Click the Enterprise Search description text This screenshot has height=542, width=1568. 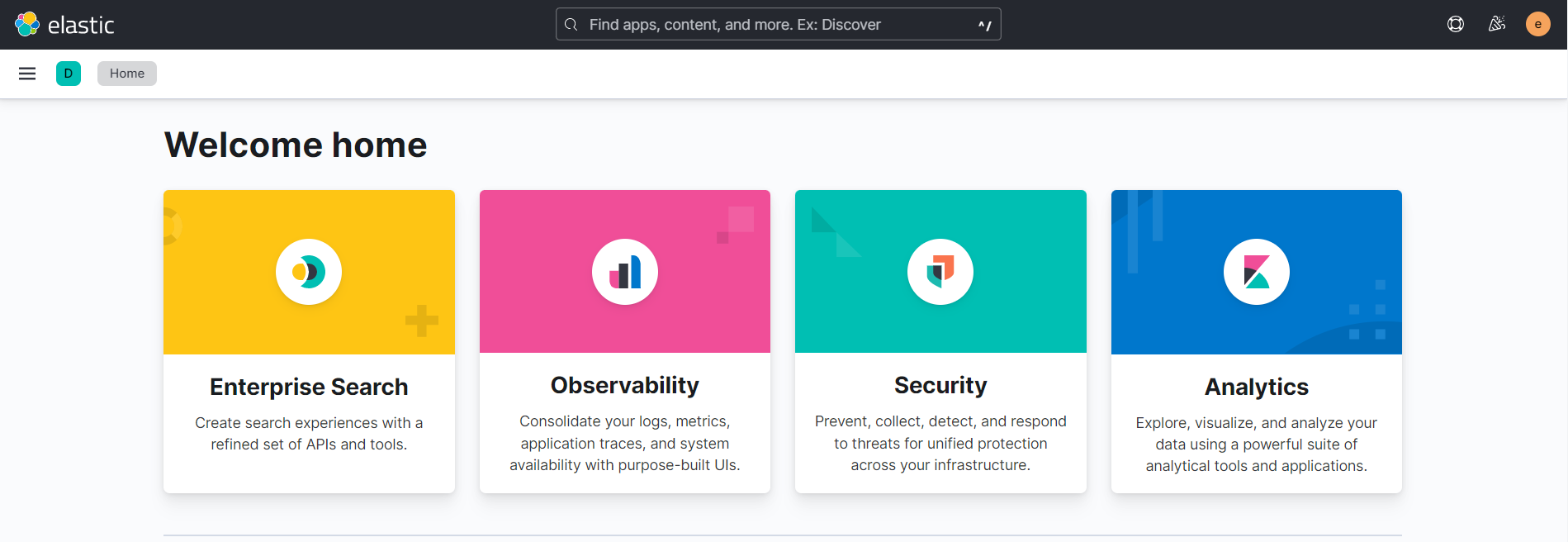point(309,434)
